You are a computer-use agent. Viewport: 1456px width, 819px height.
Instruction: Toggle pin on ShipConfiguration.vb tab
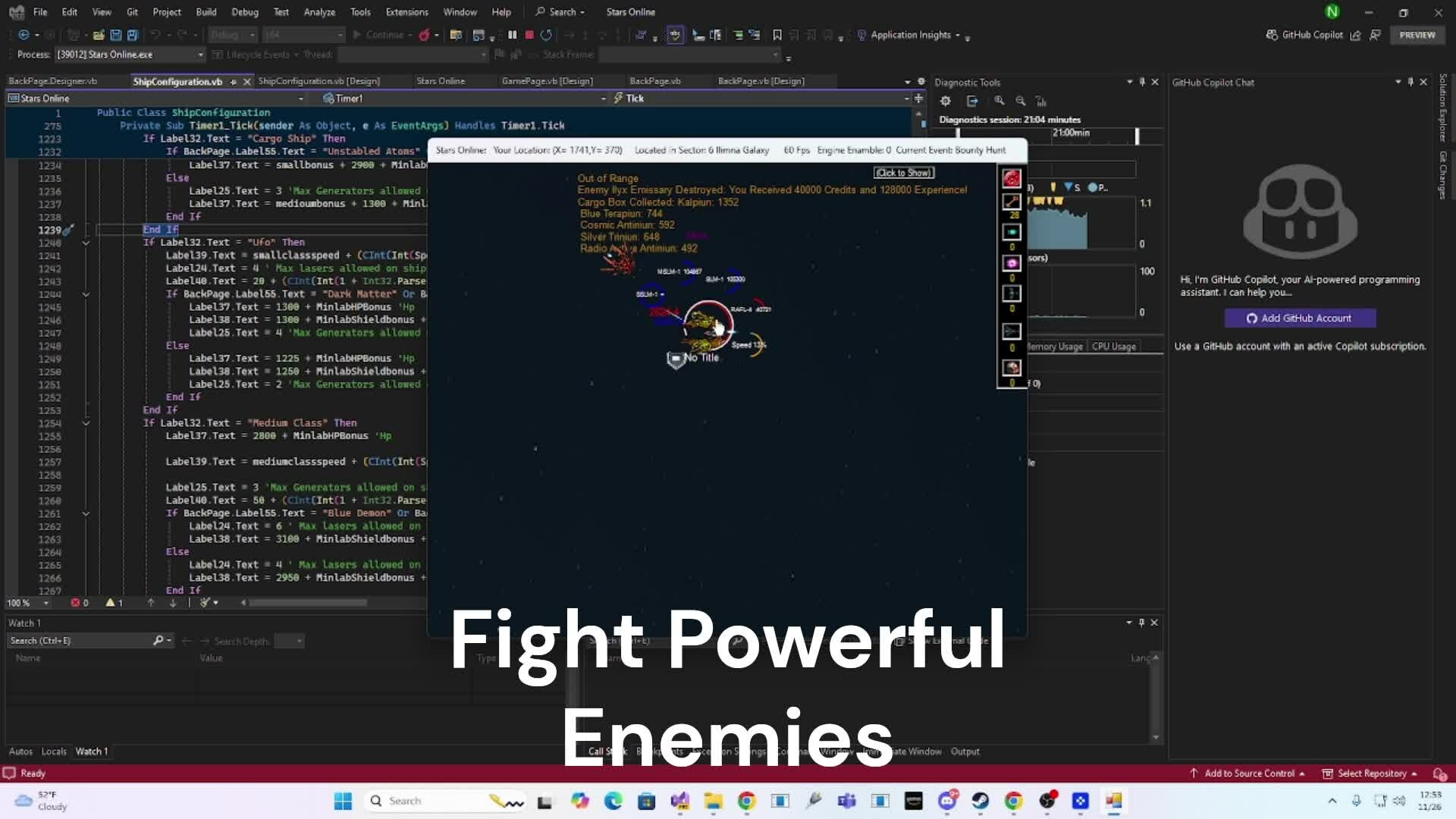click(x=234, y=82)
